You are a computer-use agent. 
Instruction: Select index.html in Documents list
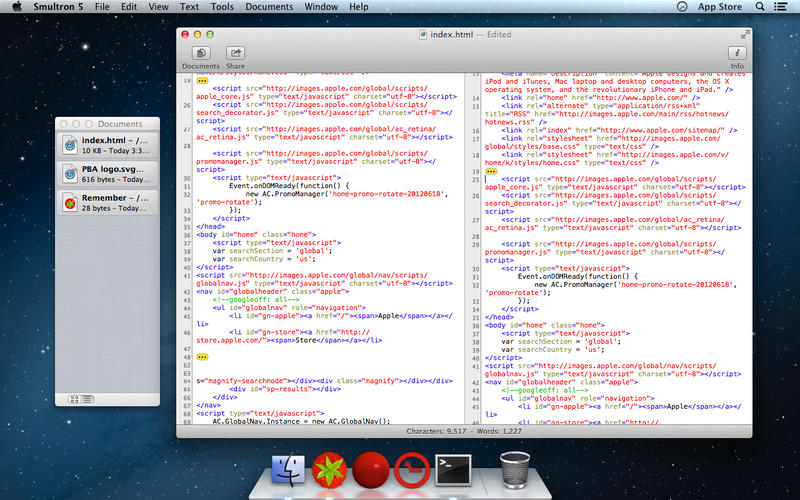coord(107,145)
